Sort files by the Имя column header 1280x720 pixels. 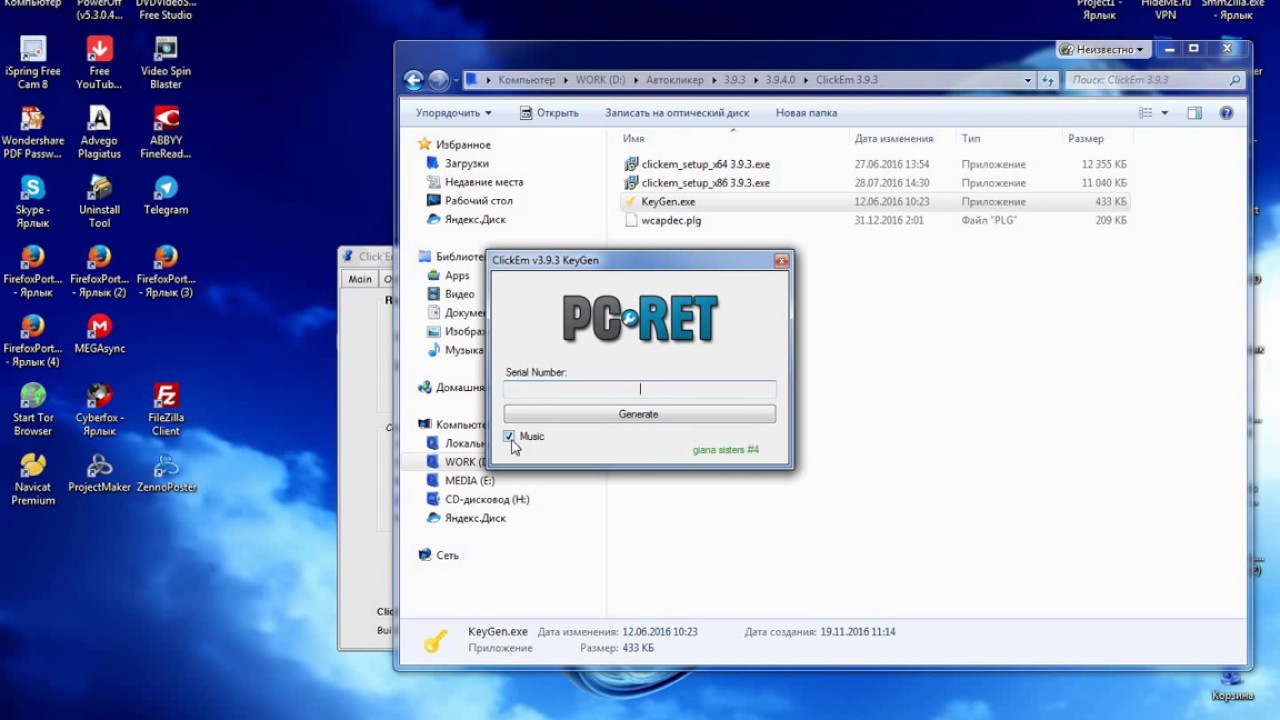633,139
